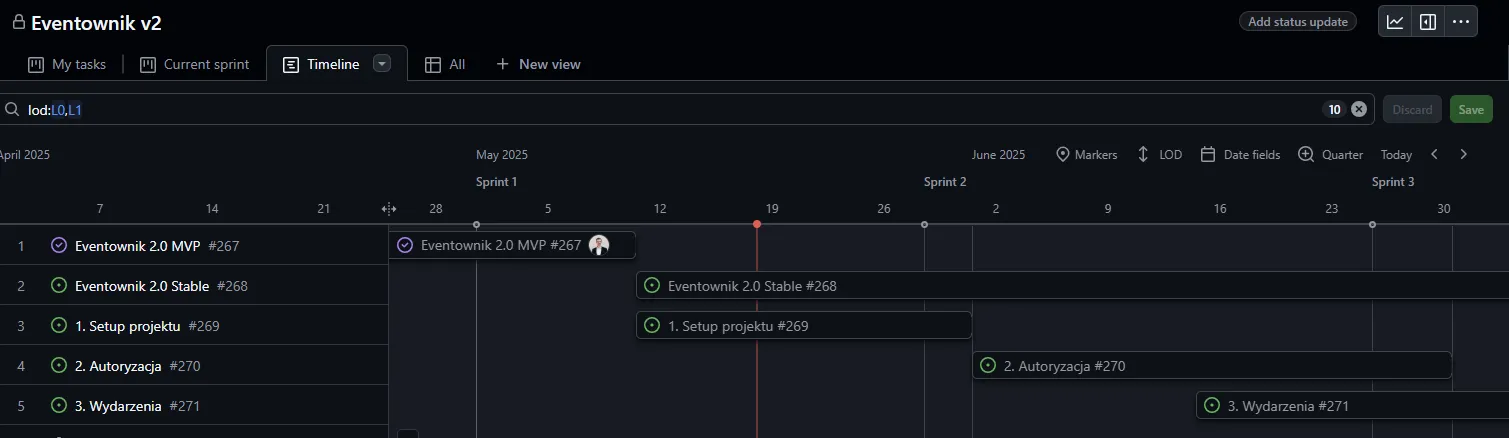Toggle the project details side panel icon

[x=1428, y=22]
